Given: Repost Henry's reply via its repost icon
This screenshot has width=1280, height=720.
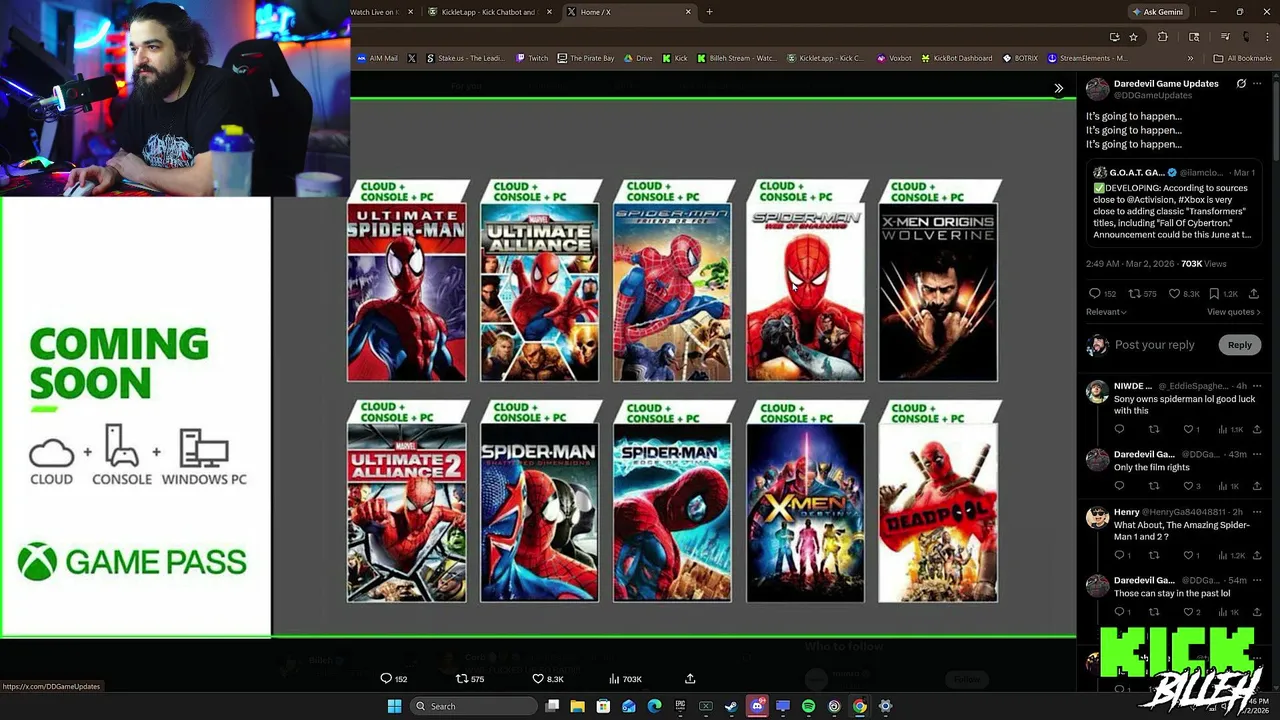Looking at the screenshot, I should [x=1153, y=555].
